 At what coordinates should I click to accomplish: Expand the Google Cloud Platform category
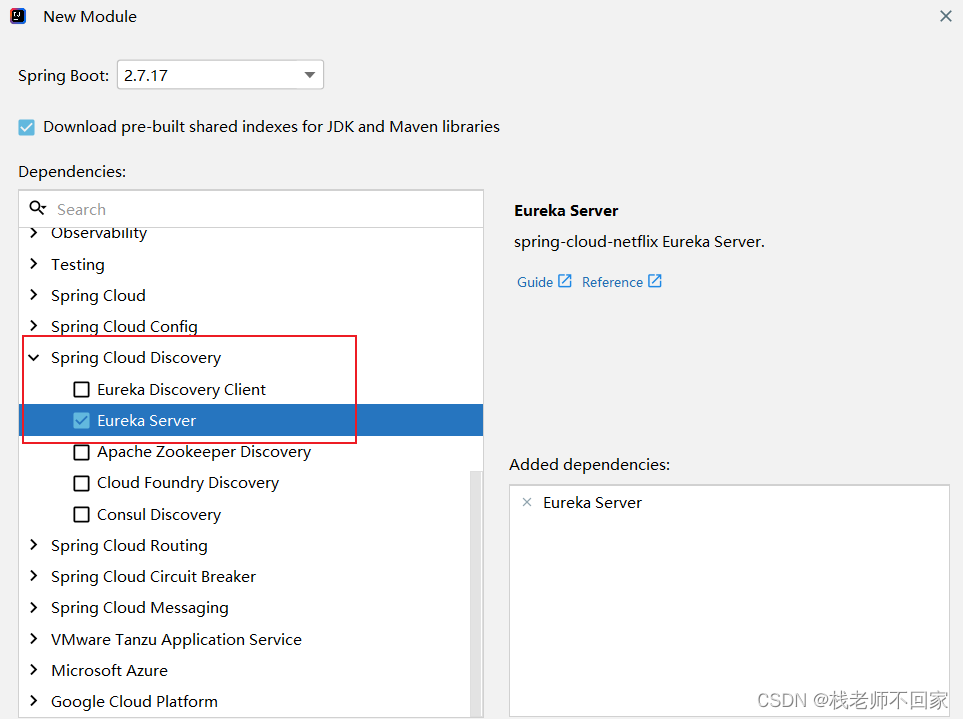[34, 701]
